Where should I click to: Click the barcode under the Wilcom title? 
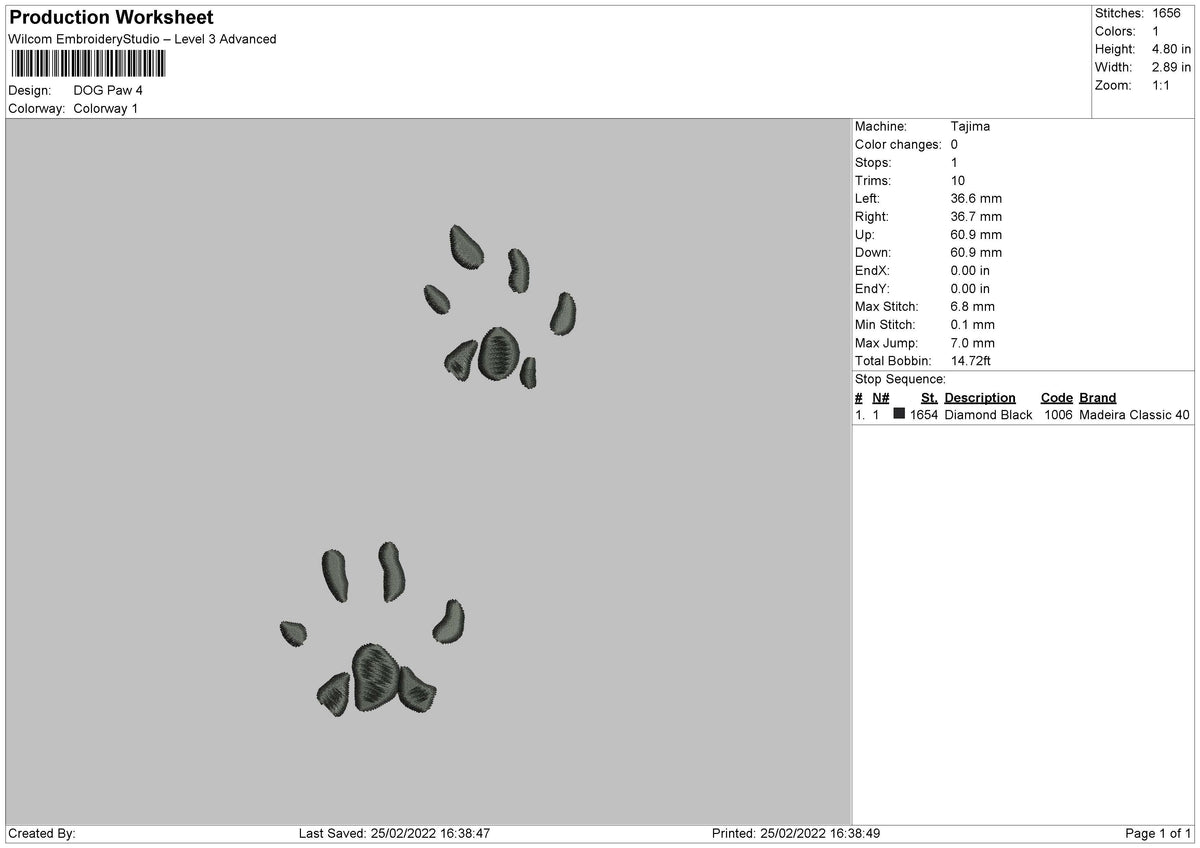click(x=89, y=64)
